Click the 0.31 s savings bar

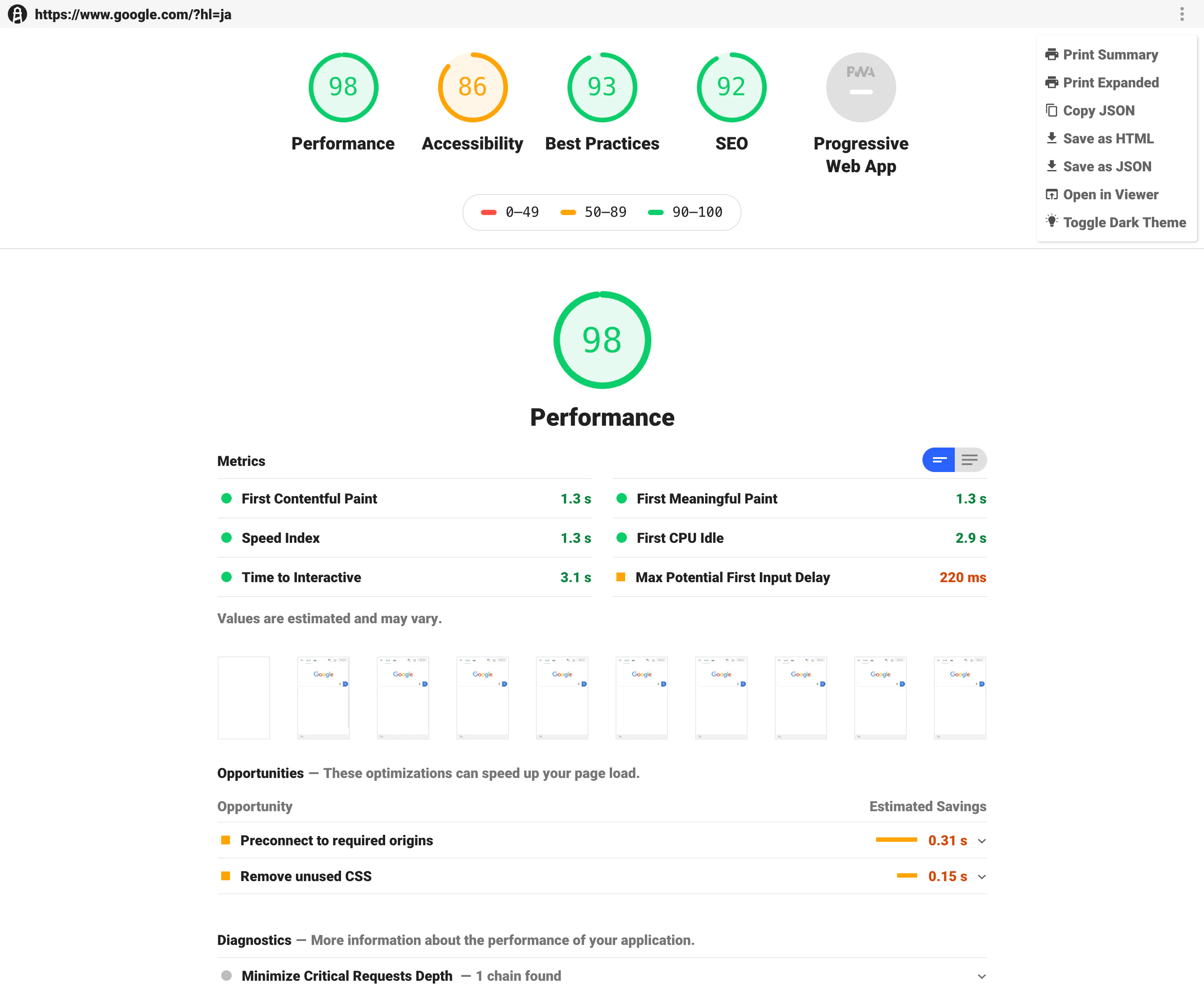pyautogui.click(x=896, y=840)
